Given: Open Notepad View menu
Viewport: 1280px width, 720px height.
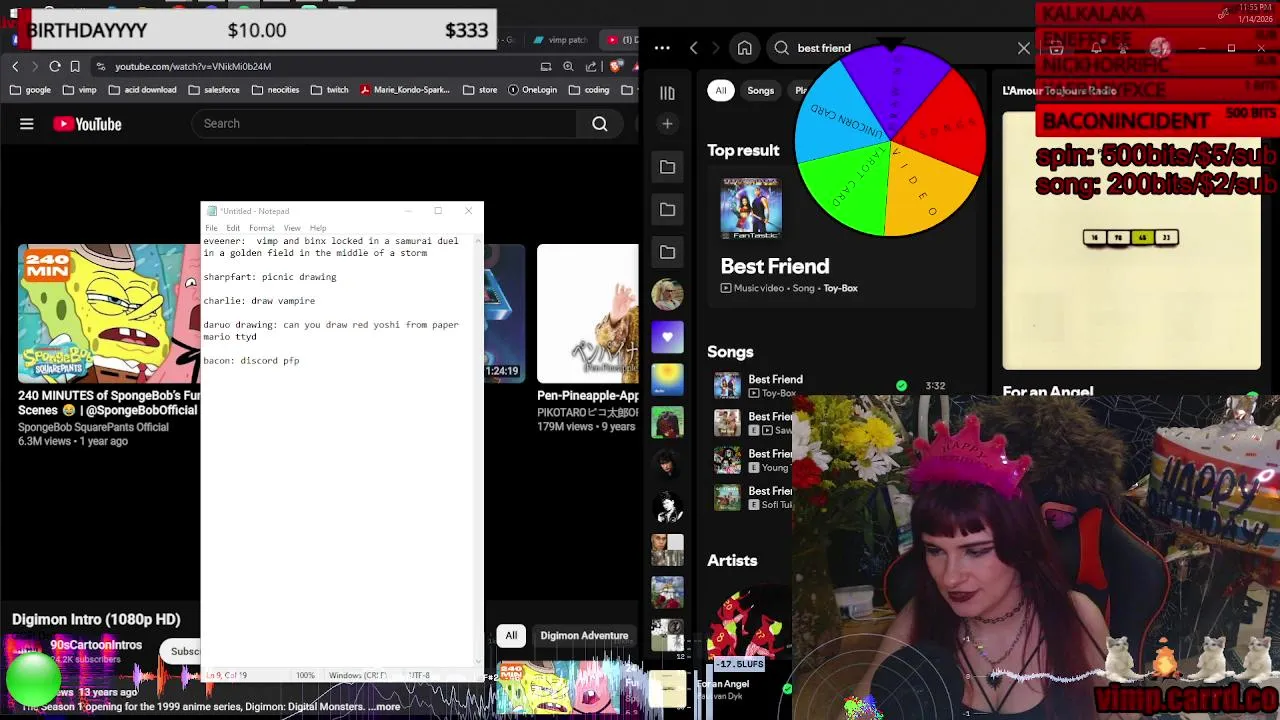Looking at the screenshot, I should (x=292, y=228).
